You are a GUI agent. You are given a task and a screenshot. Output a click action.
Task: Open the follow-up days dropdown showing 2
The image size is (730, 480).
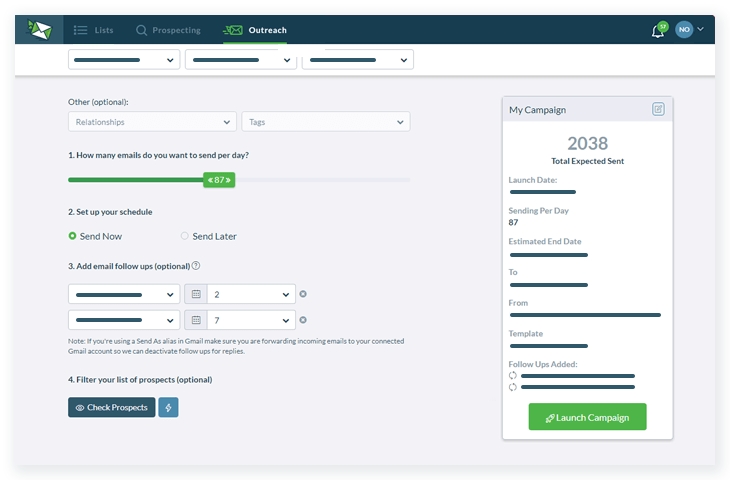pos(251,294)
